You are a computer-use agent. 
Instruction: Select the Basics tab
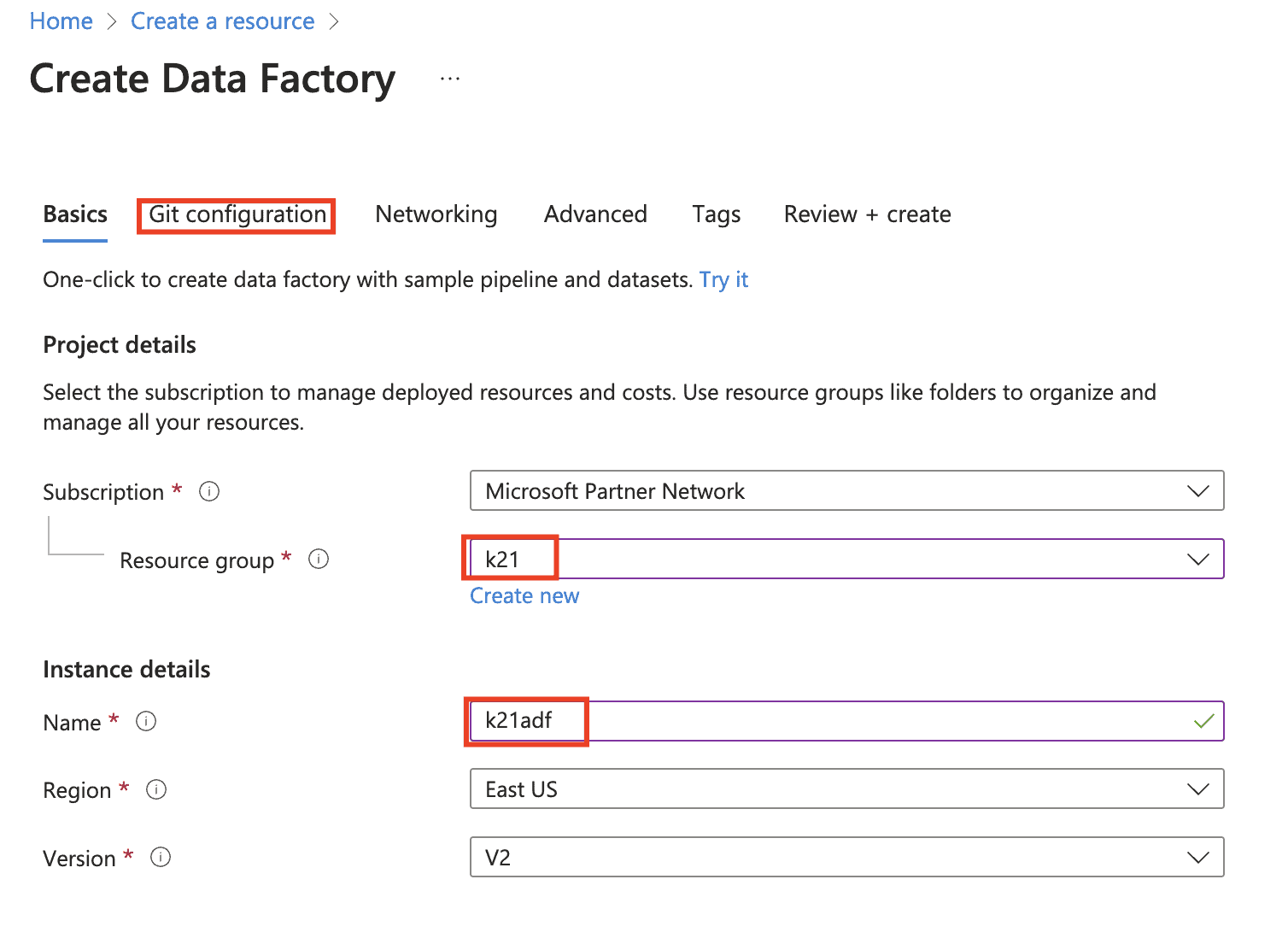[x=75, y=214]
